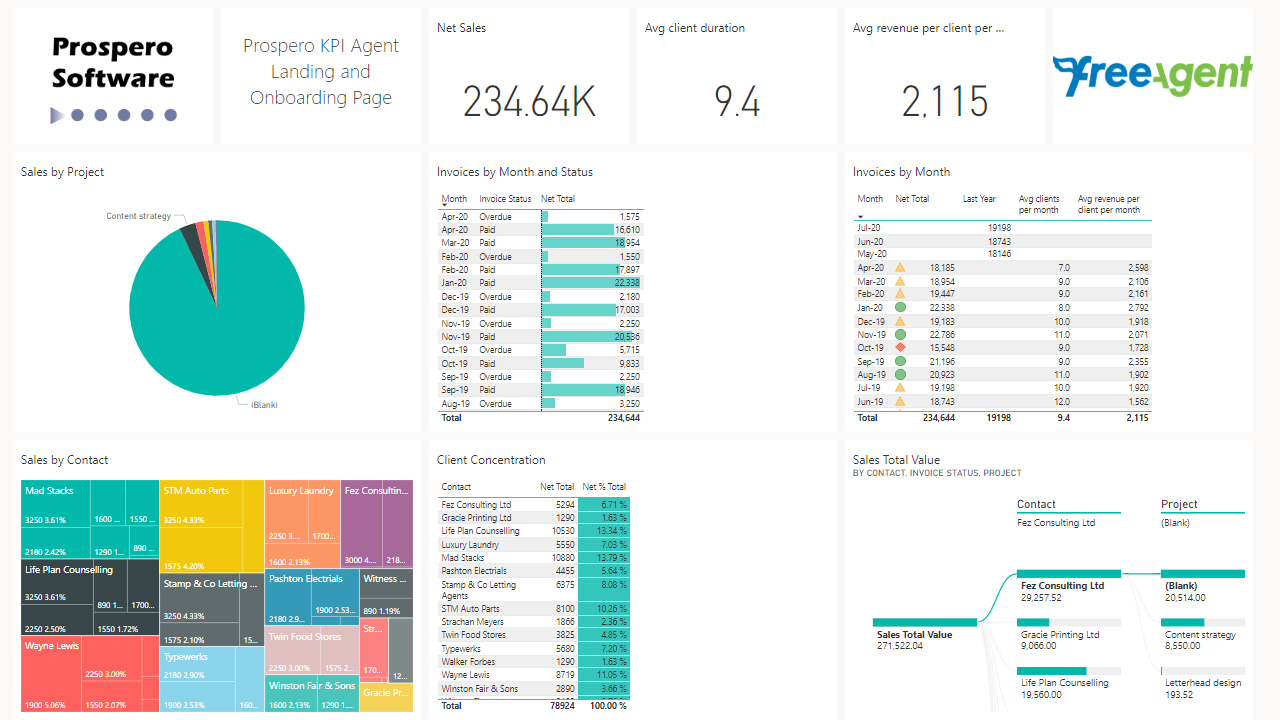Click the Oct-19 Overdue bar 5,715
The width and height of the screenshot is (1280, 720).
tap(554, 350)
